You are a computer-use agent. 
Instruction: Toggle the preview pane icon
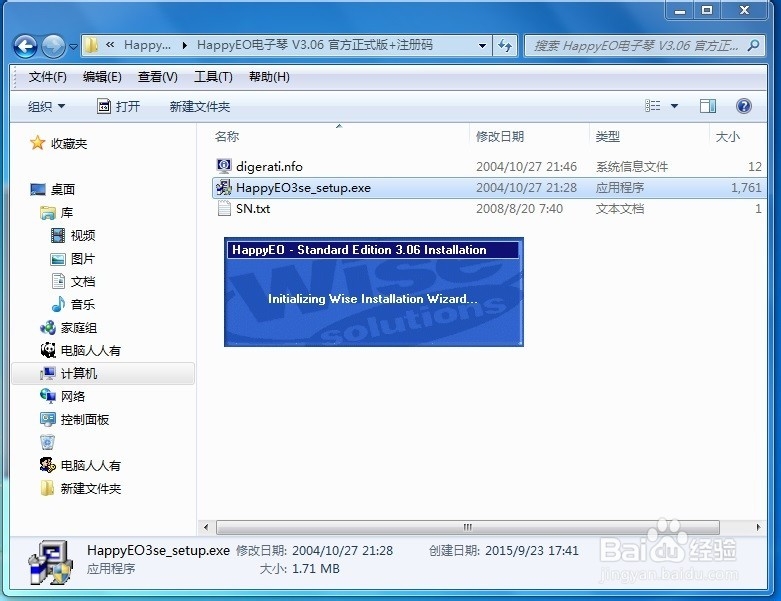click(708, 106)
